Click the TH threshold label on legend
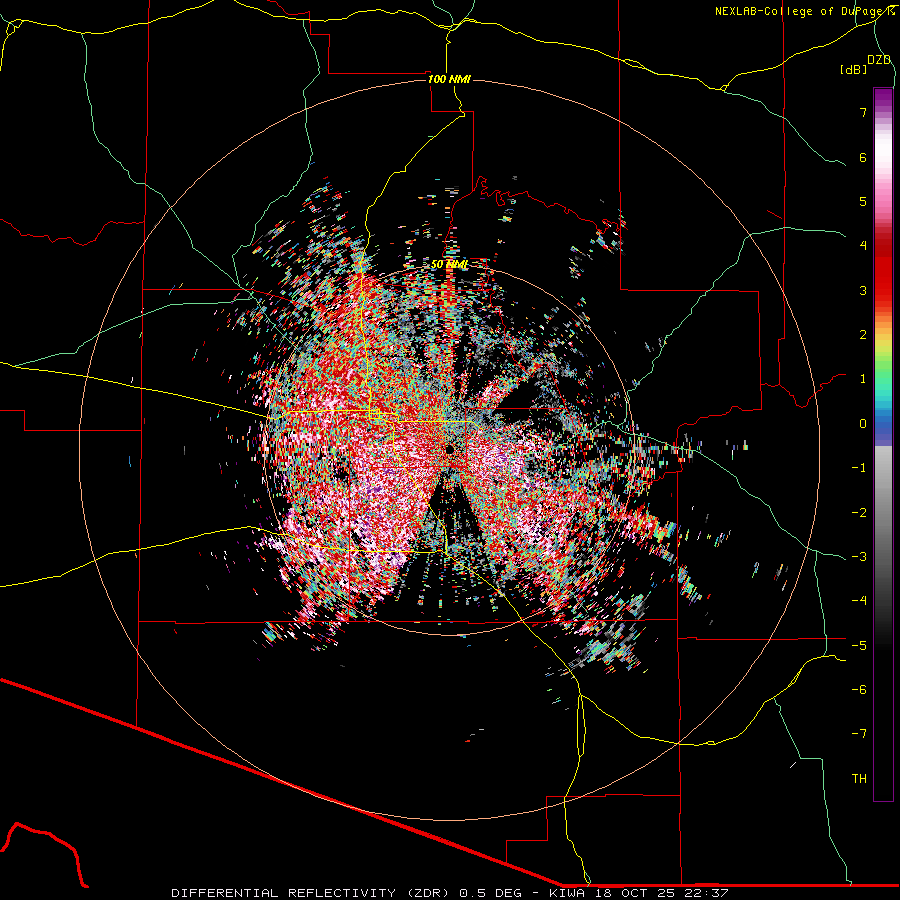900x900 pixels. tap(859, 779)
